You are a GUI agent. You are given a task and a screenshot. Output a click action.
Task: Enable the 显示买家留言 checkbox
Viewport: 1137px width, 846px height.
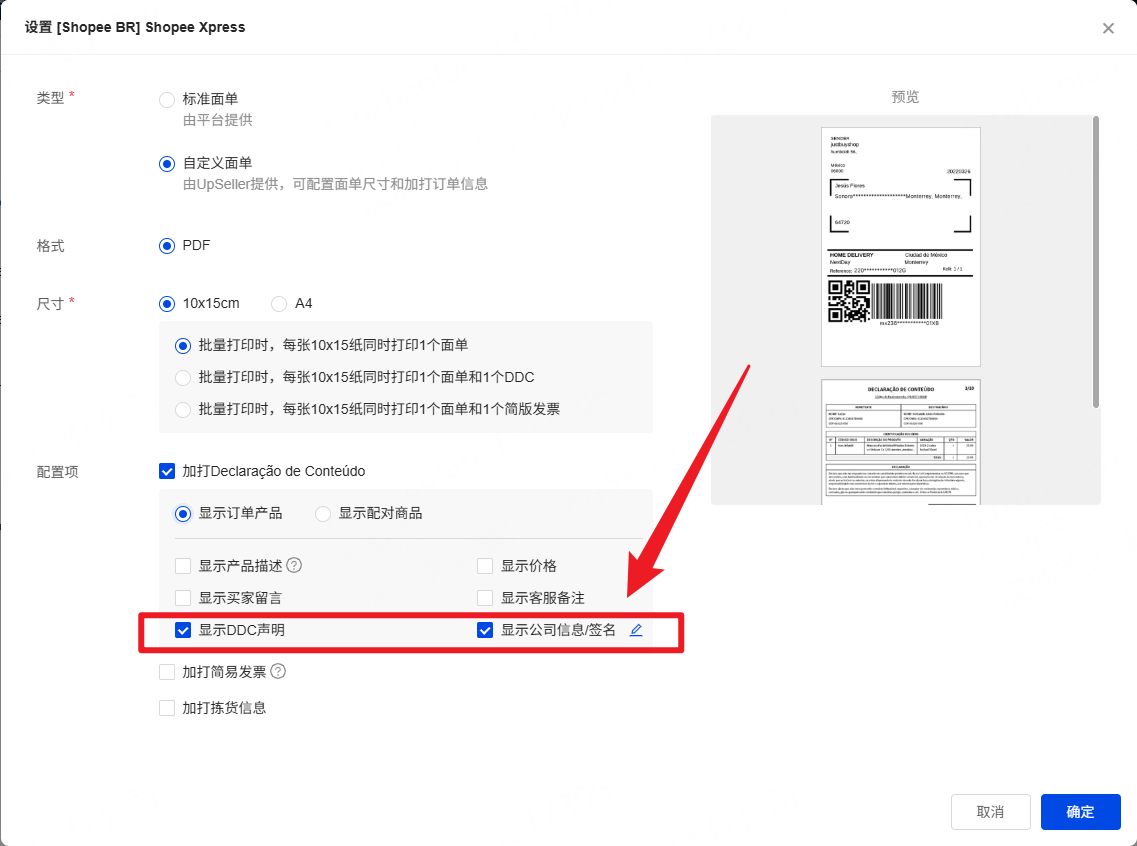click(183, 598)
